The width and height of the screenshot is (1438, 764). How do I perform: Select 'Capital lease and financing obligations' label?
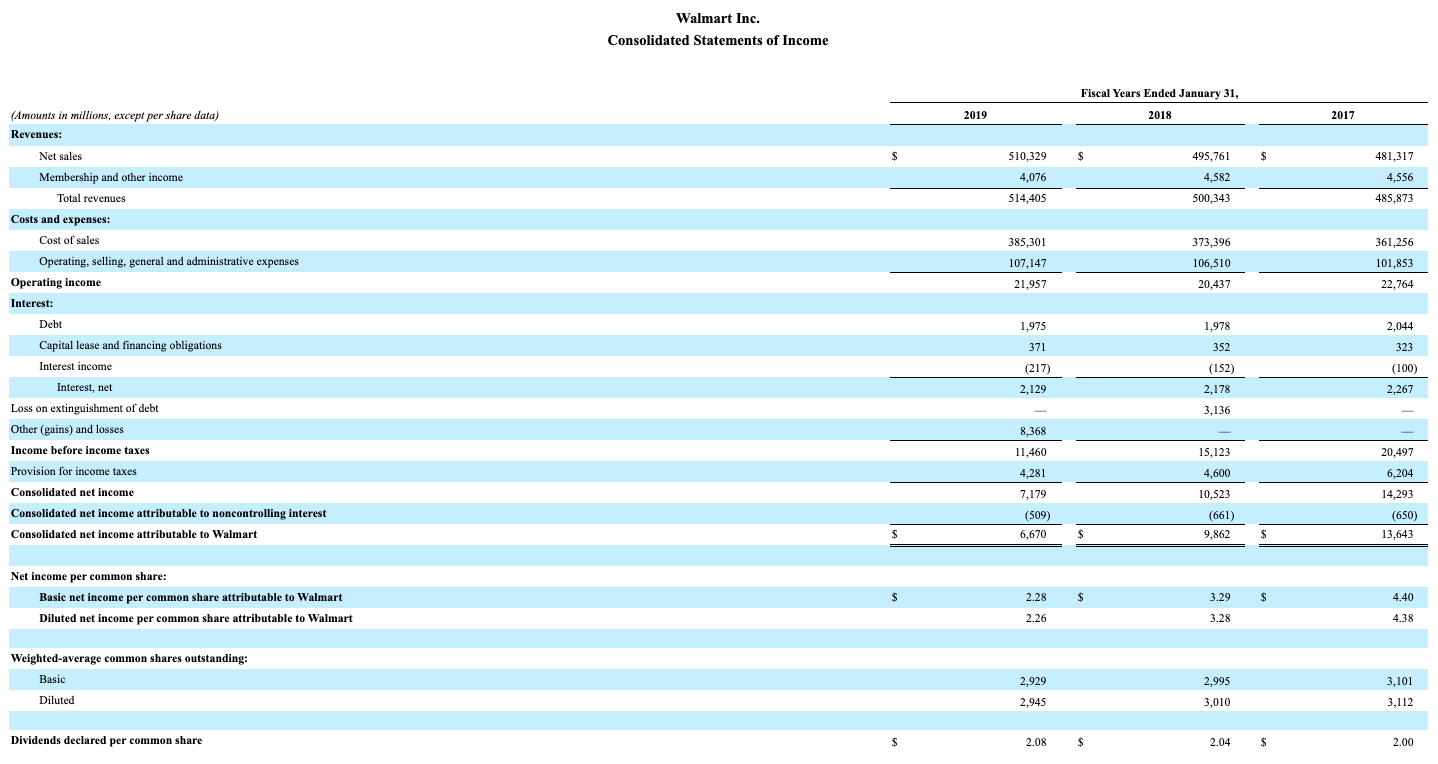click(130, 345)
